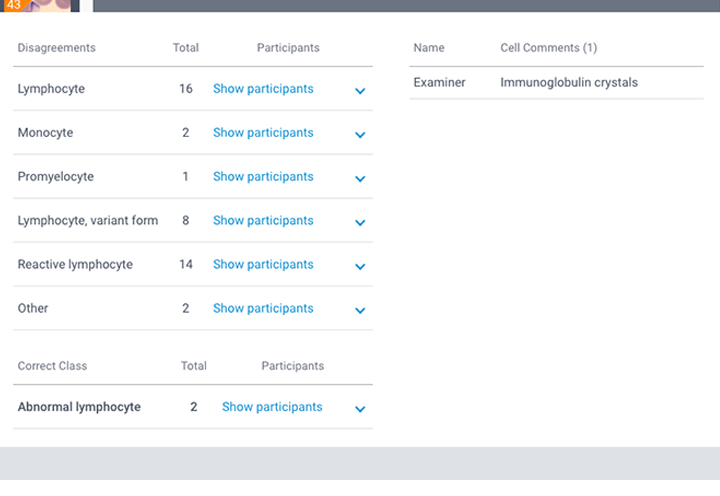Click the 'Promyelocyte' disagreement label

(x=56, y=177)
